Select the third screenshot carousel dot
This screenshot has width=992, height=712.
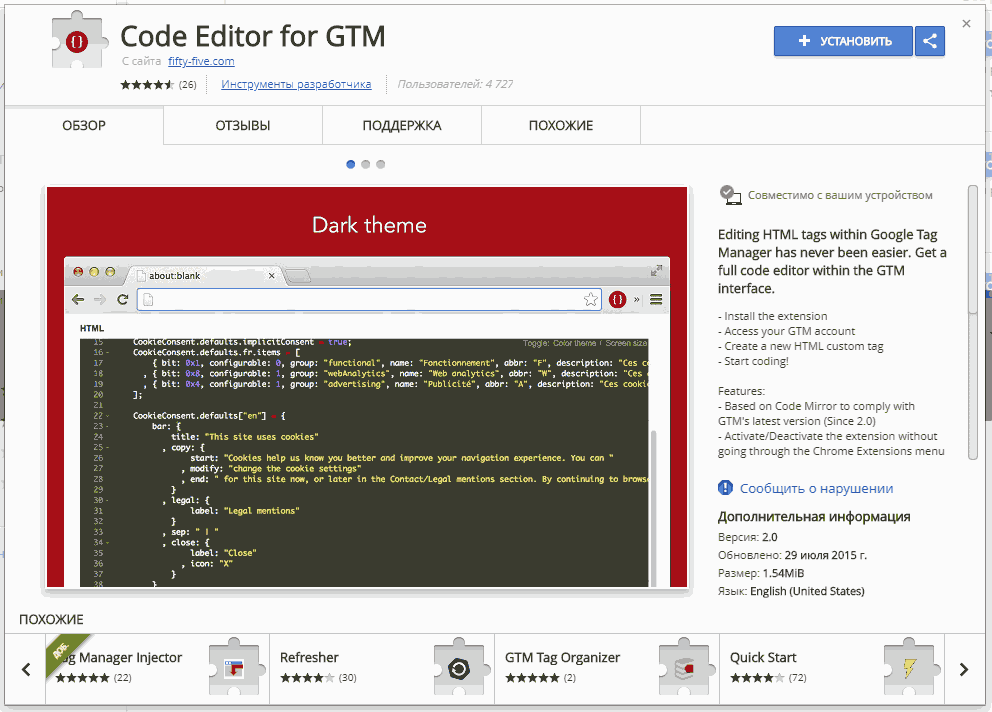pos(380,165)
